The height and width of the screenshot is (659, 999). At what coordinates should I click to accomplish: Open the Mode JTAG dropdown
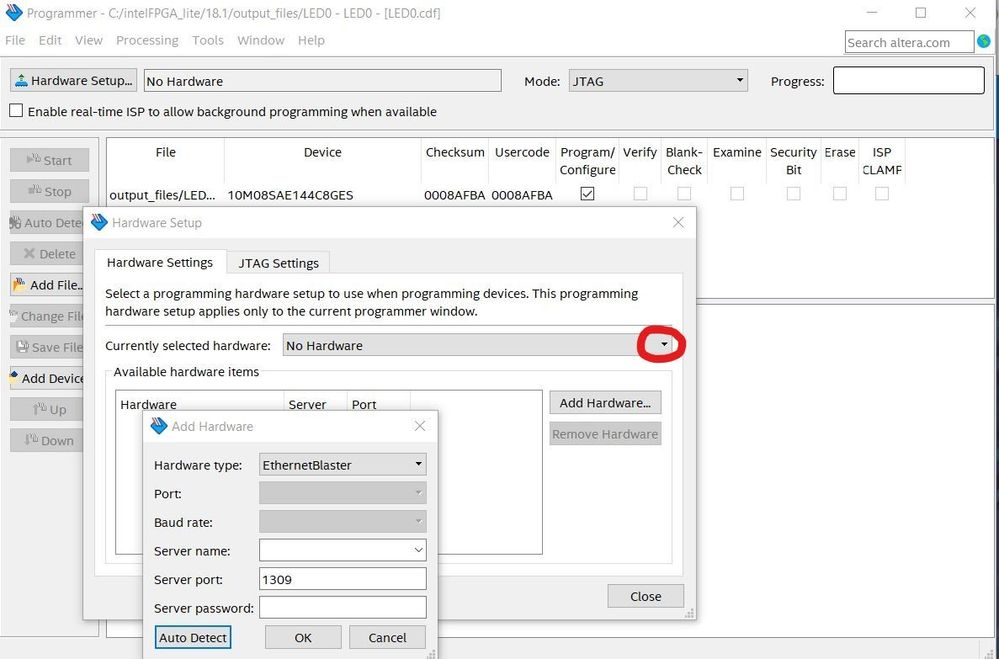pos(658,81)
